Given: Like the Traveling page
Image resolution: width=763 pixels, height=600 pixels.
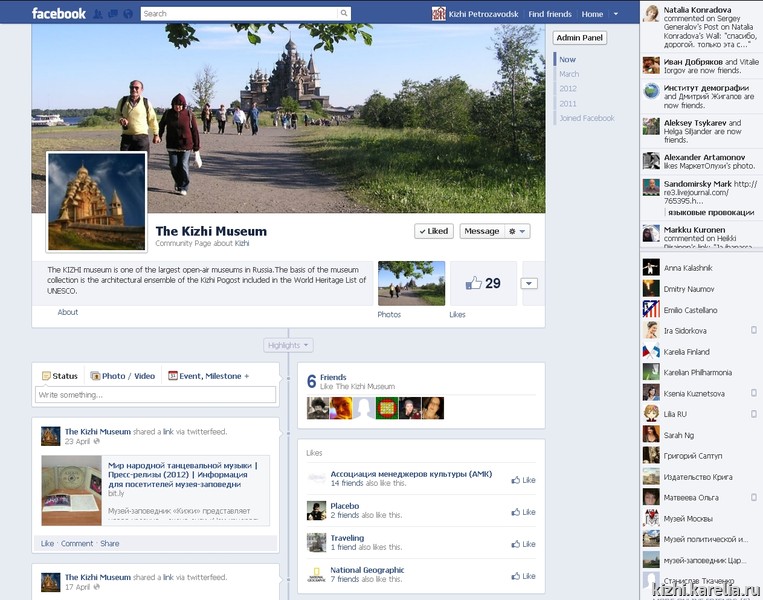Looking at the screenshot, I should pyautogui.click(x=523, y=544).
